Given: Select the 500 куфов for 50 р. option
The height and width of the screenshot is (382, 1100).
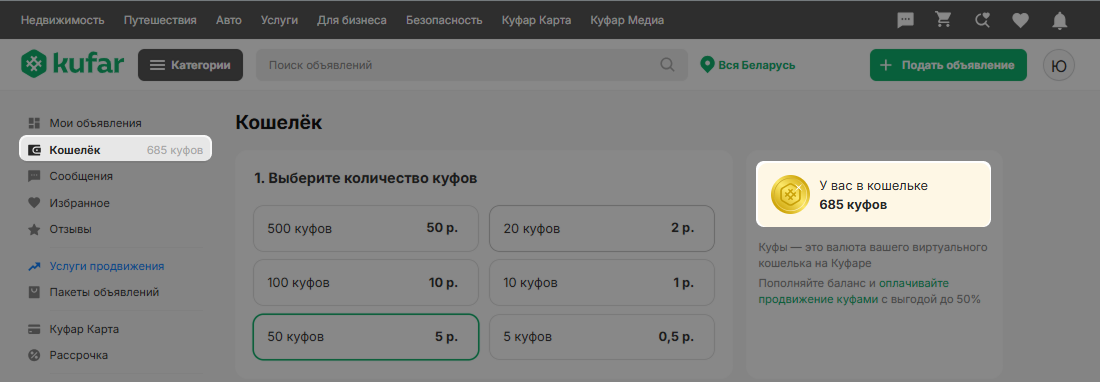Looking at the screenshot, I should tap(365, 228).
